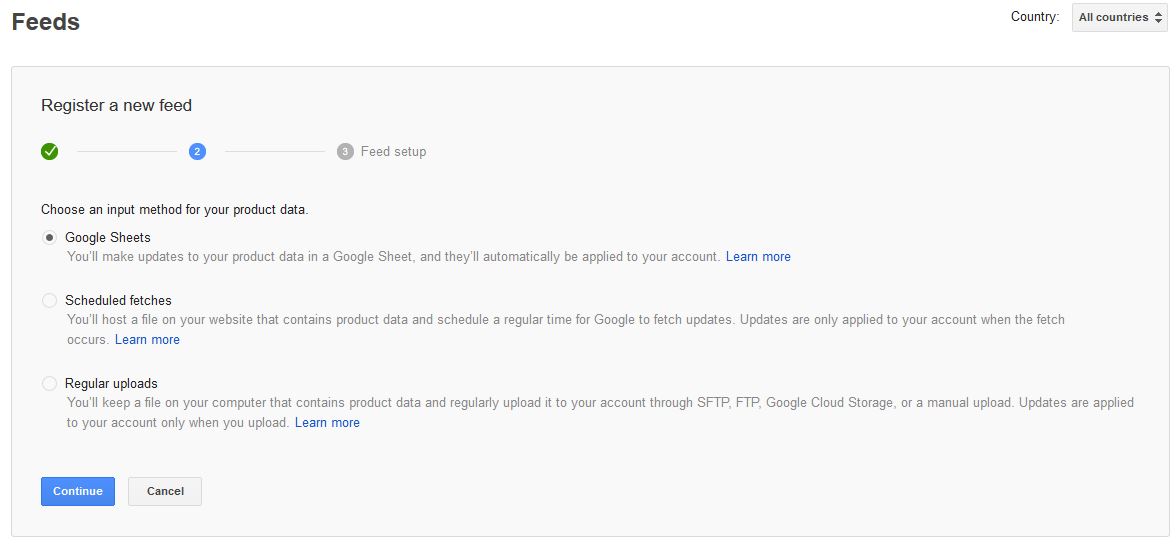
Task: Open Learn more link for Scheduled fetches
Action: click(x=147, y=340)
